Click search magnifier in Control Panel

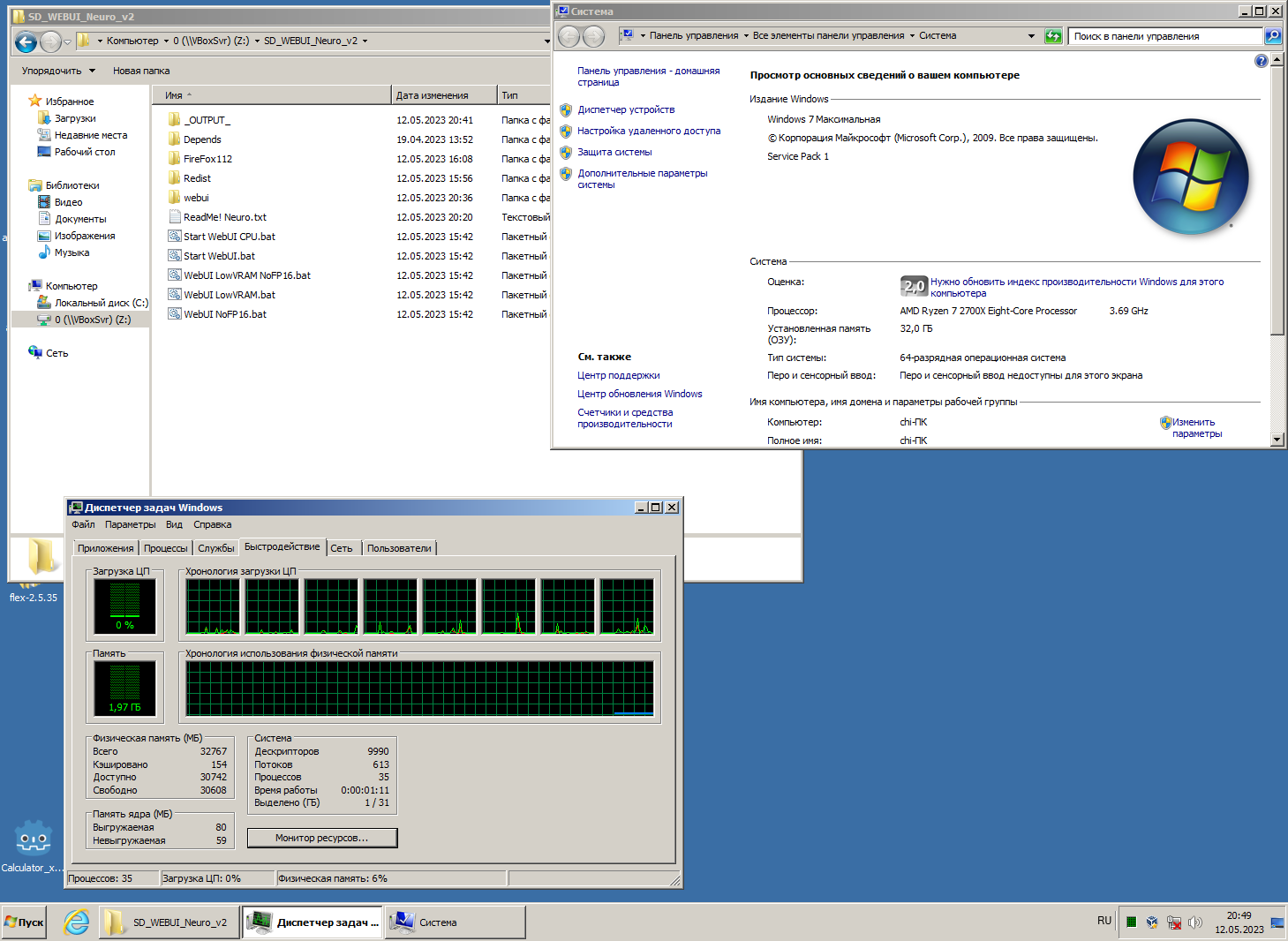(1272, 36)
